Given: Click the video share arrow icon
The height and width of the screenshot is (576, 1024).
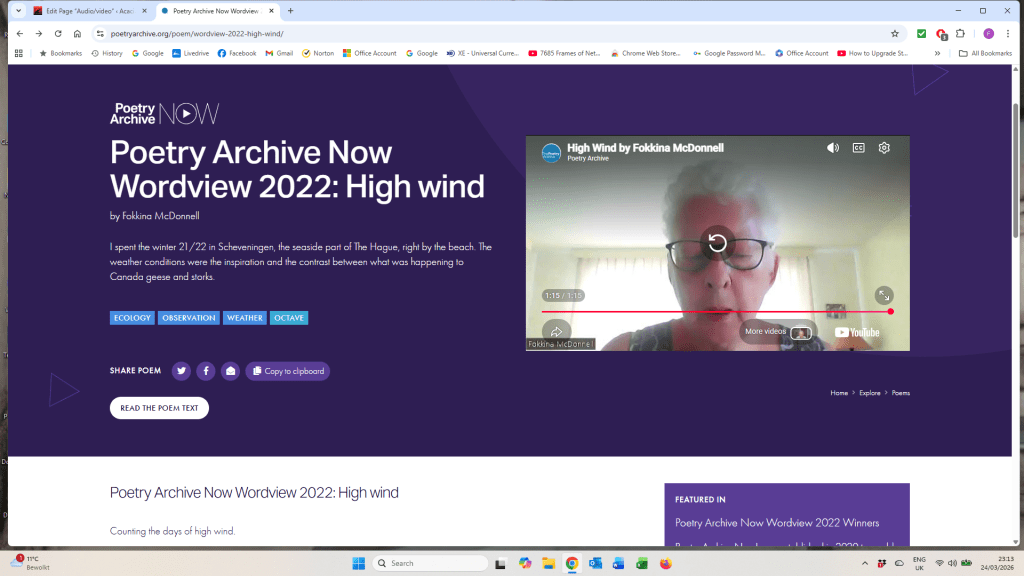Looking at the screenshot, I should pos(557,332).
